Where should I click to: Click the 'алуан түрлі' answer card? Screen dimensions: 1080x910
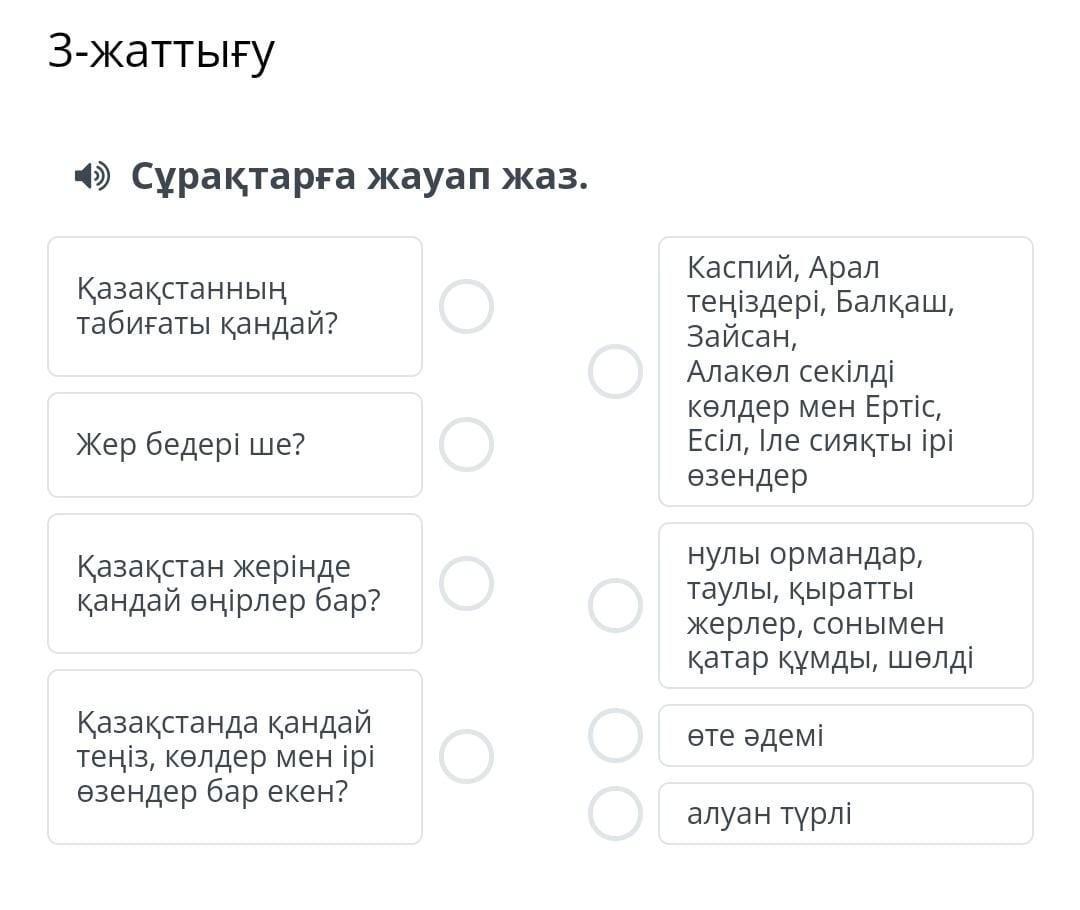pyautogui.click(x=845, y=814)
